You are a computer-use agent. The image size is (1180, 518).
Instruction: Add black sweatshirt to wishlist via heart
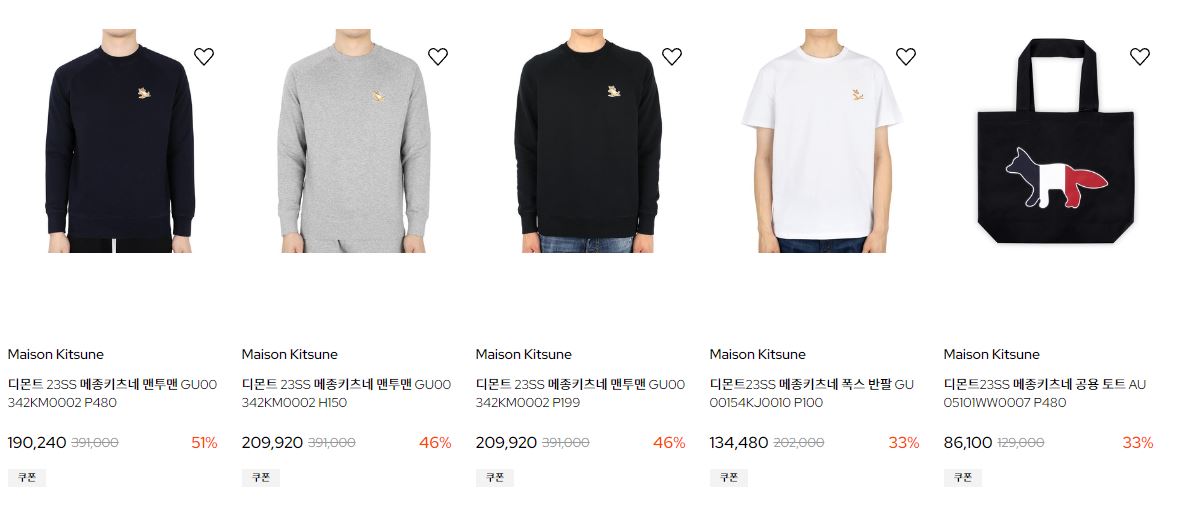click(672, 56)
